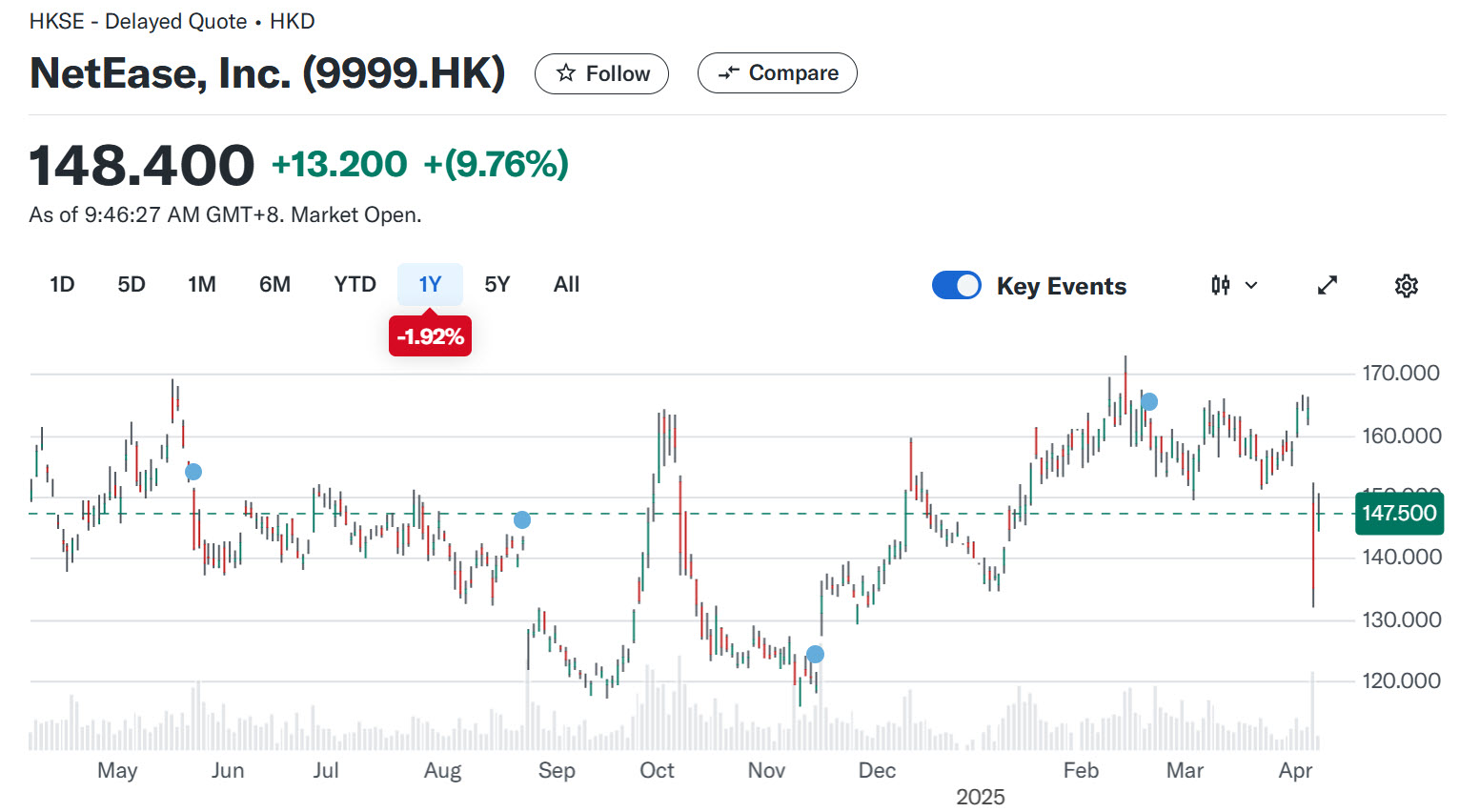Click the market open timestamp text
Screen dimensions: 1460x812
pyautogui.click(x=225, y=214)
